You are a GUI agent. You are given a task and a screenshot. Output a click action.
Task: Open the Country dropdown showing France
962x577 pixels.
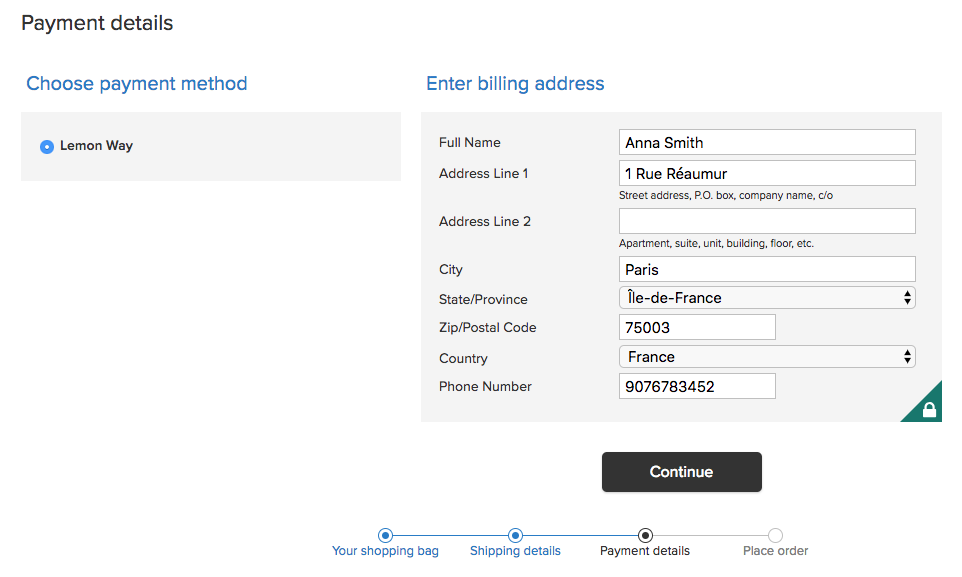[x=767, y=357]
